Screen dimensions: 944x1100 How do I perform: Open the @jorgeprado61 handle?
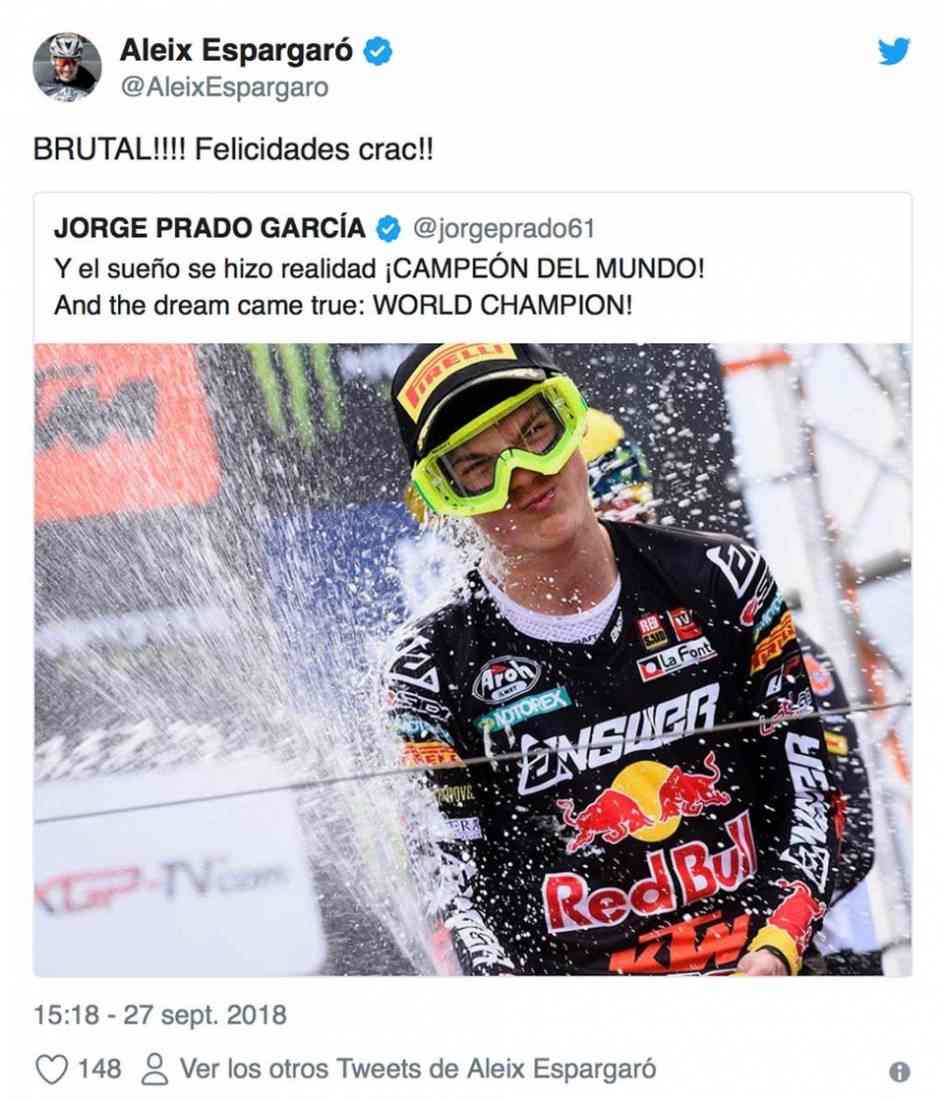[504, 229]
